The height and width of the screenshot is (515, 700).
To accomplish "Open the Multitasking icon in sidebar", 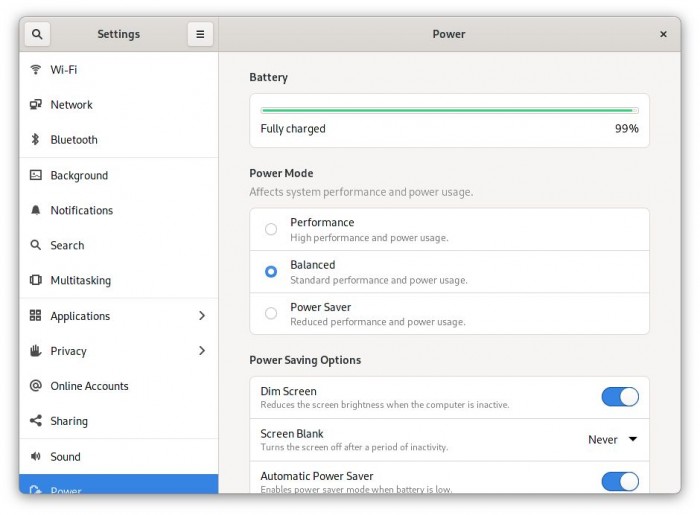I will click(x=36, y=281).
